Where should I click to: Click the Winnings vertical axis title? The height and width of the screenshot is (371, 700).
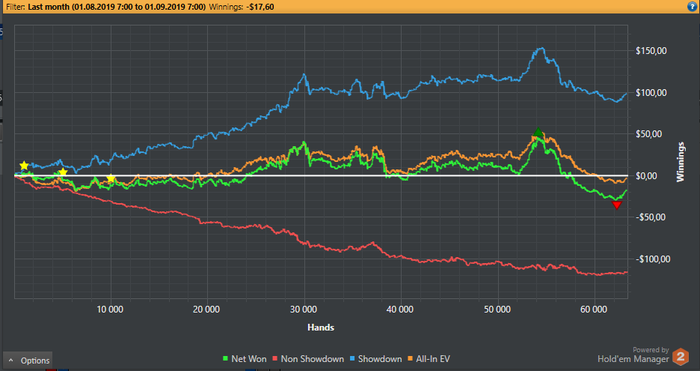[680, 162]
